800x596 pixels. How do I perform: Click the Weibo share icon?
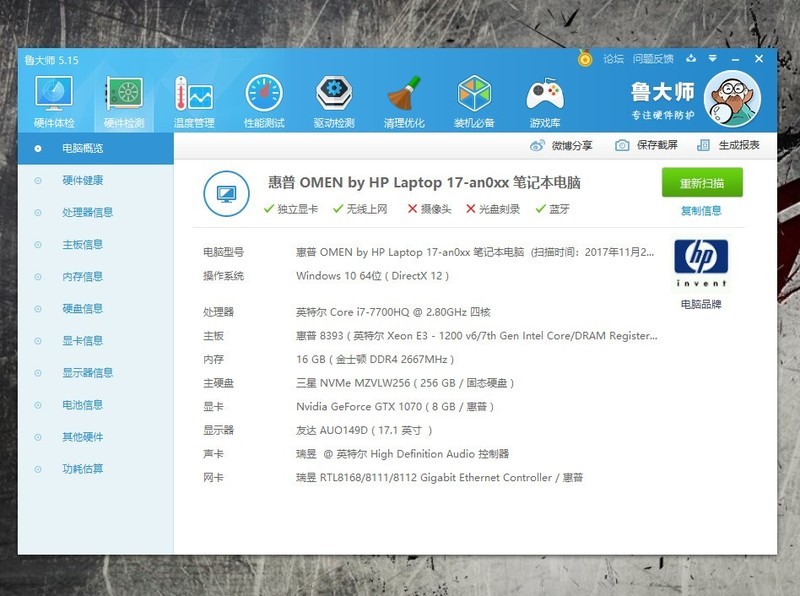[537, 145]
